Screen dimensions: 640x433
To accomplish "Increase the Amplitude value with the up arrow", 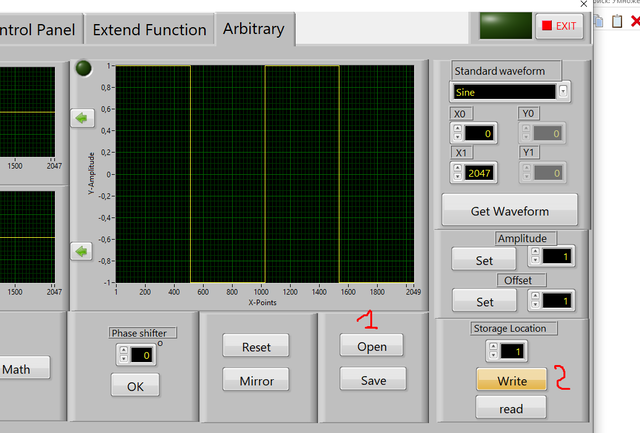I will tap(536, 251).
